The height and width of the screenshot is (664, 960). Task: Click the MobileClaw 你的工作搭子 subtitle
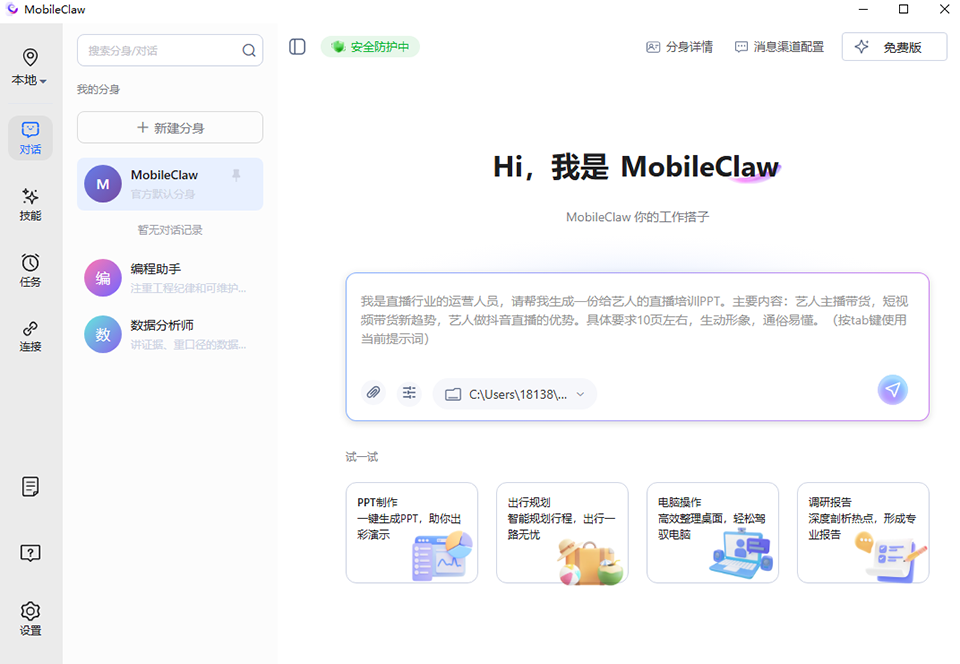[637, 217]
